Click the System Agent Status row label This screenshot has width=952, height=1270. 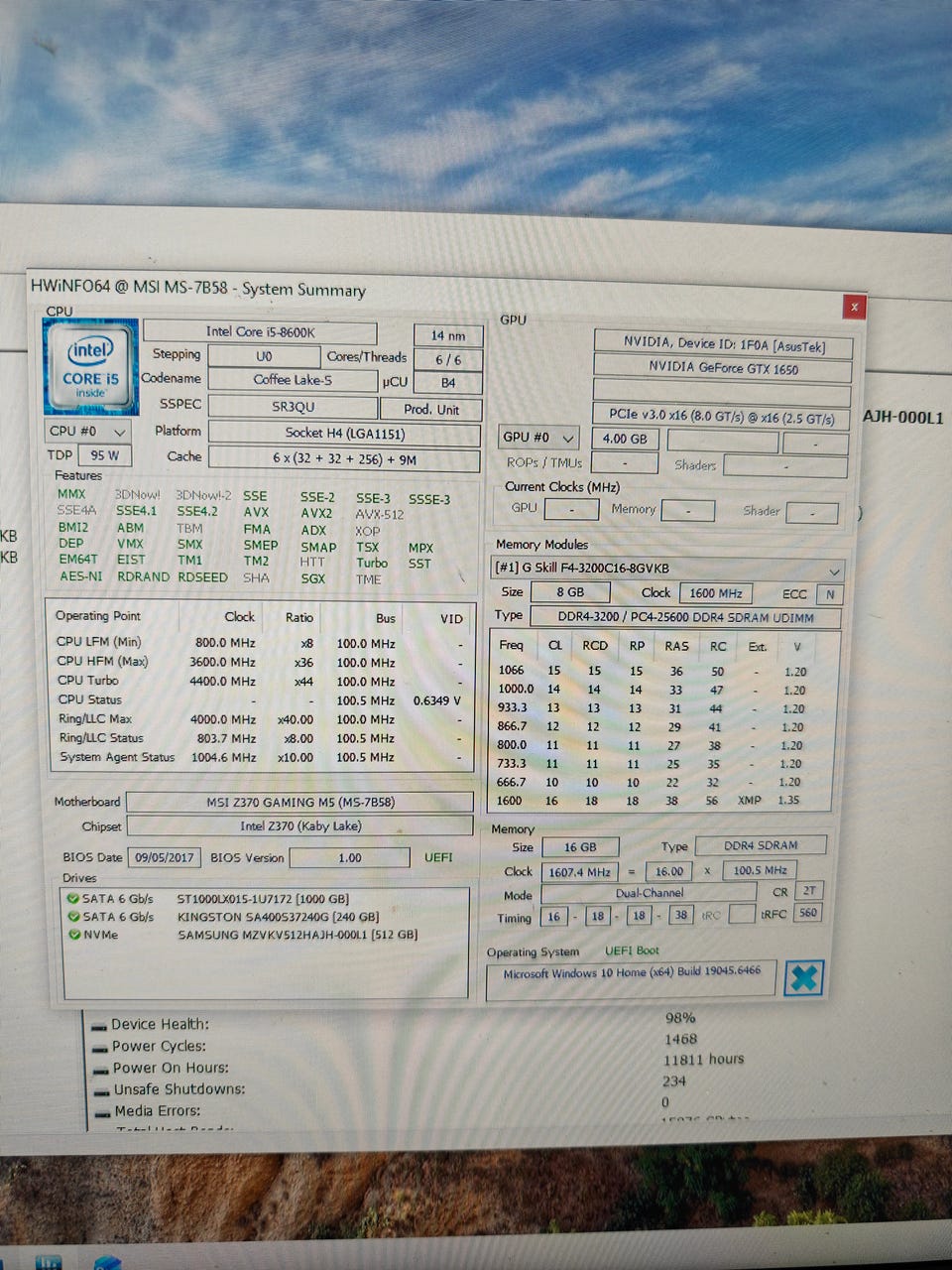pos(117,757)
